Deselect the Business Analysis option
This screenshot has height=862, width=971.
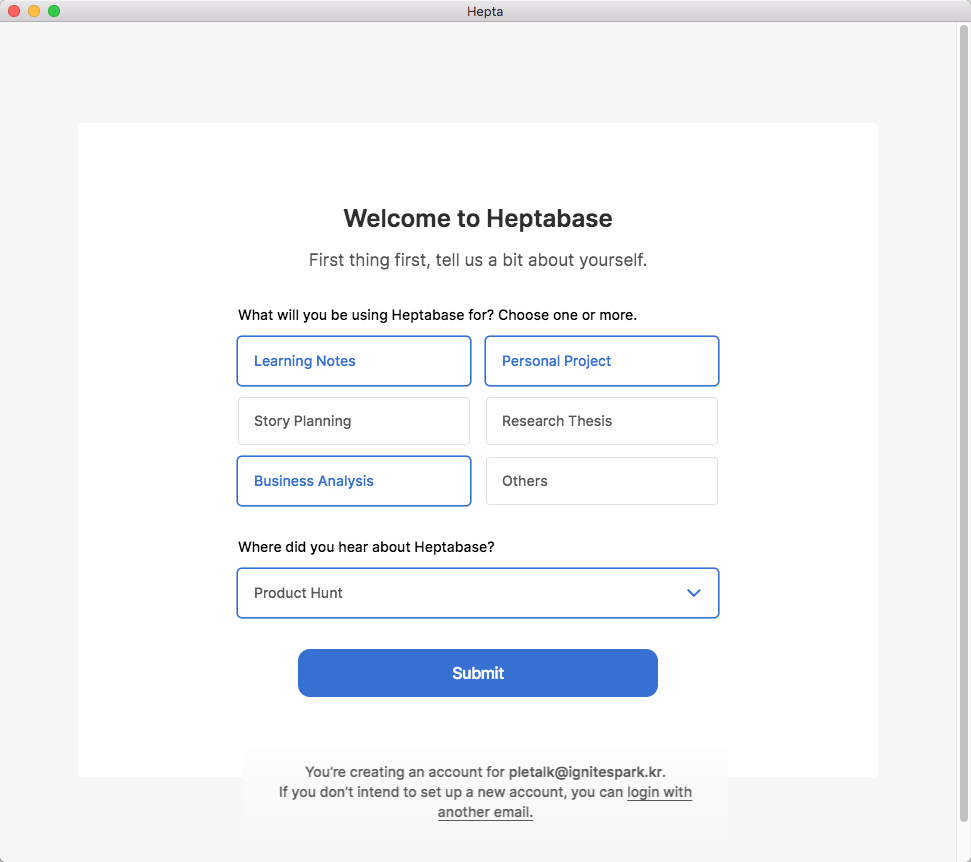pos(354,481)
